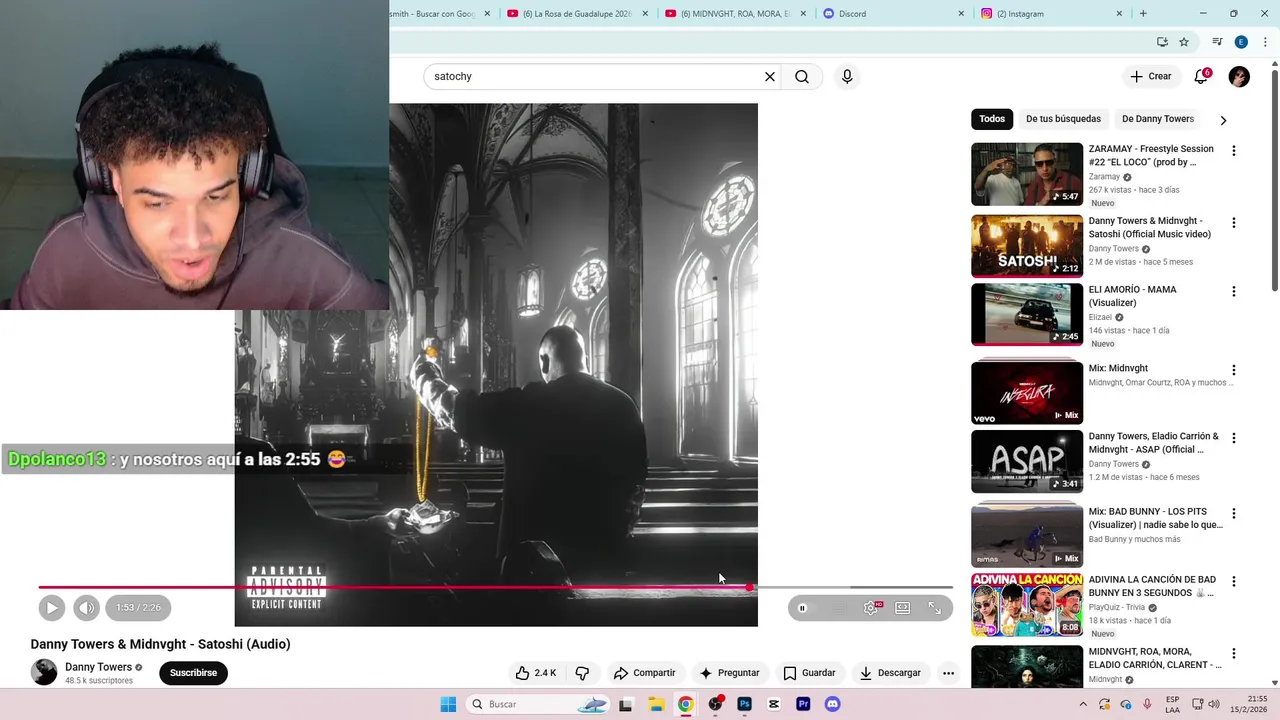Install app icon in address bar
The image size is (1280, 720).
click(1162, 42)
